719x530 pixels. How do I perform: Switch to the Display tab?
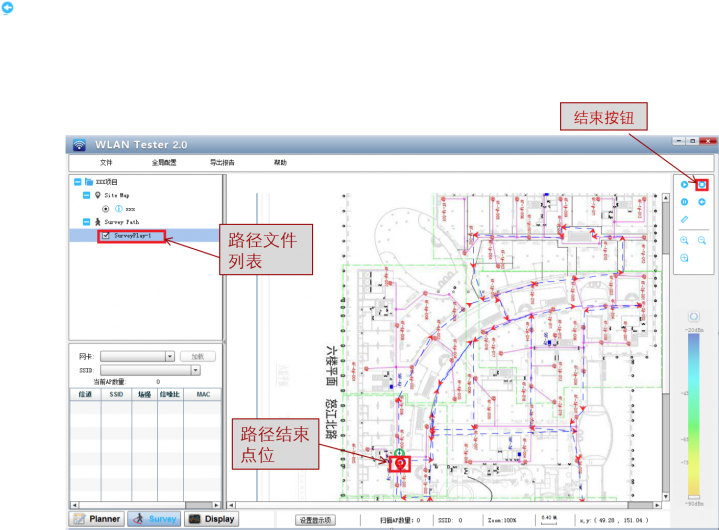[212, 519]
